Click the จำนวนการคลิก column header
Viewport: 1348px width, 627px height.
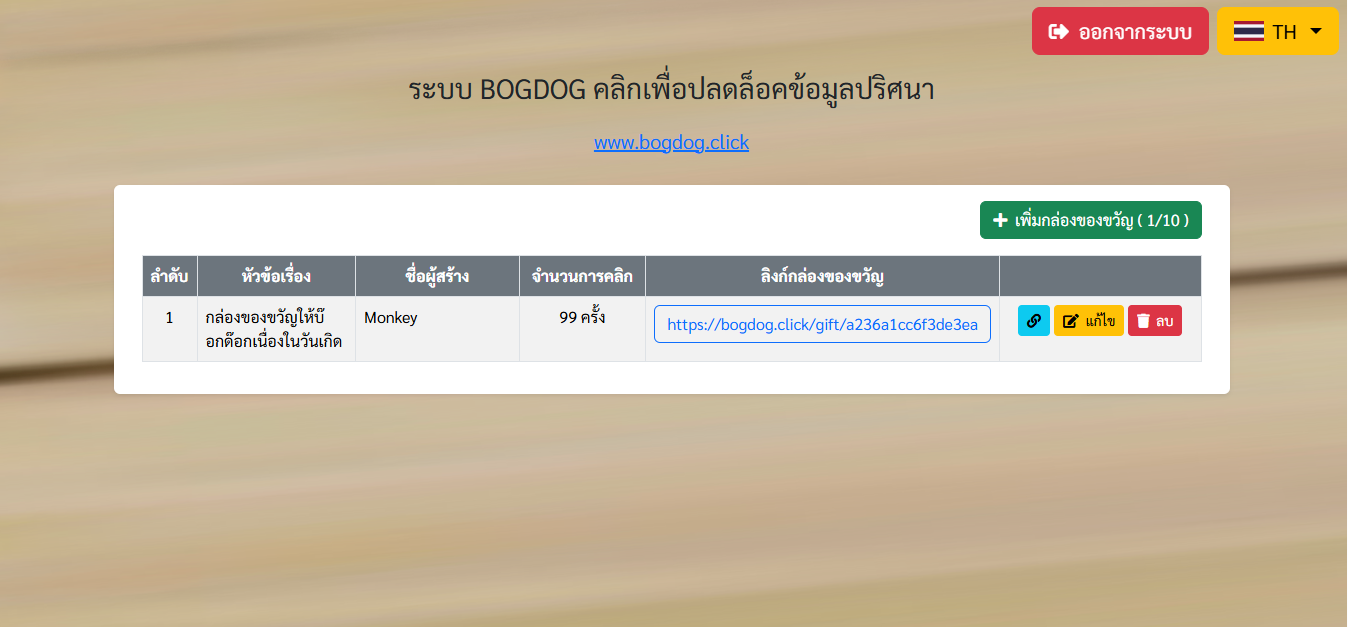click(582, 276)
